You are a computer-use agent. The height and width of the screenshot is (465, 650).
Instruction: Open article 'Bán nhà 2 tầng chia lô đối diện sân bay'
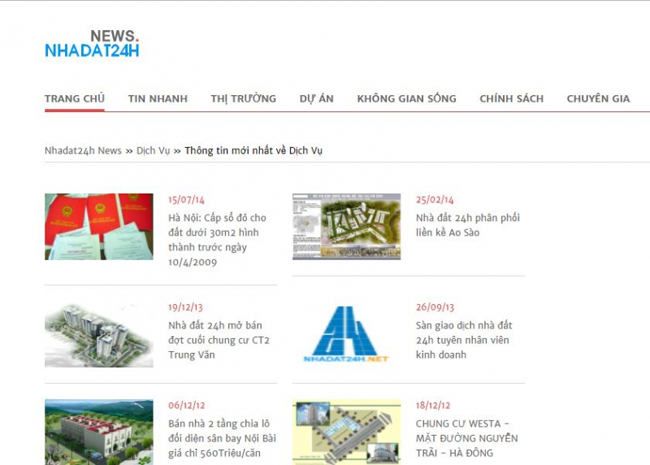point(222,438)
